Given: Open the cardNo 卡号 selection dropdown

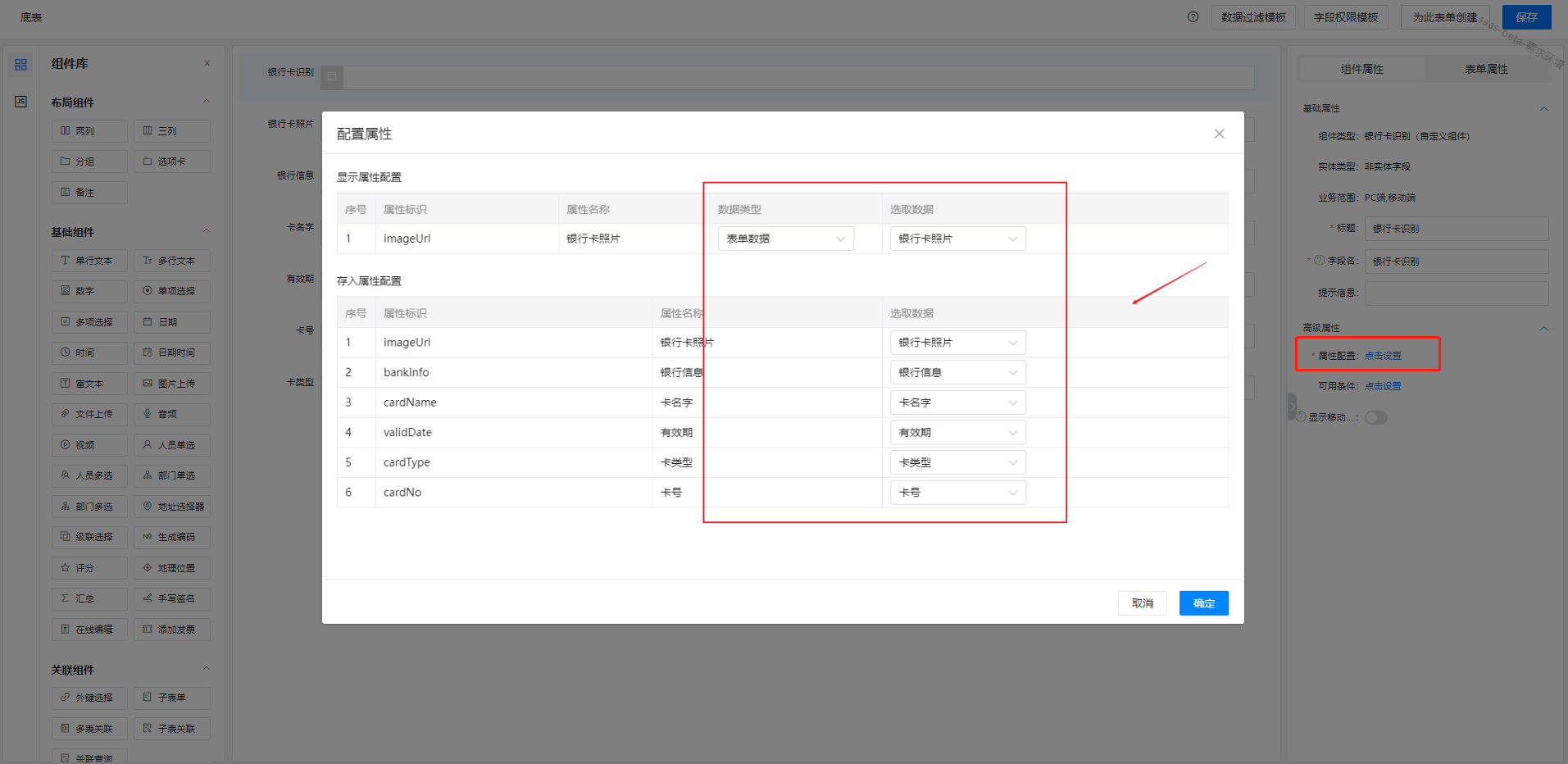Looking at the screenshot, I should pyautogui.click(x=957, y=493).
